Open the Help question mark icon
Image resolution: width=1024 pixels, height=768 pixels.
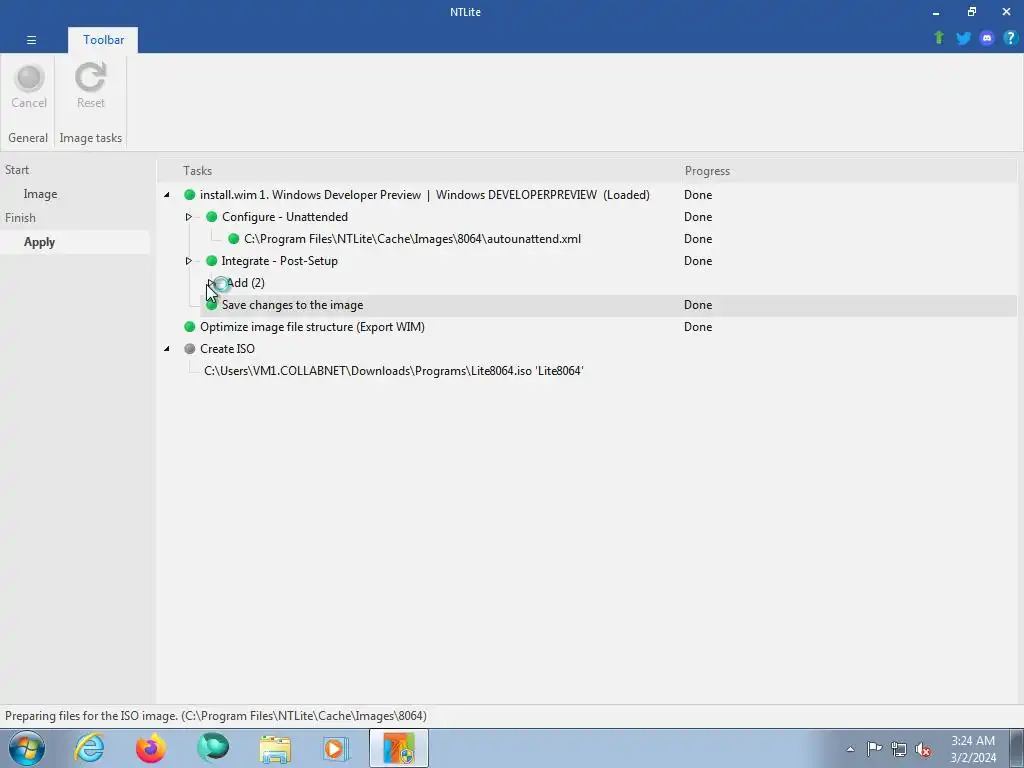[1010, 38]
